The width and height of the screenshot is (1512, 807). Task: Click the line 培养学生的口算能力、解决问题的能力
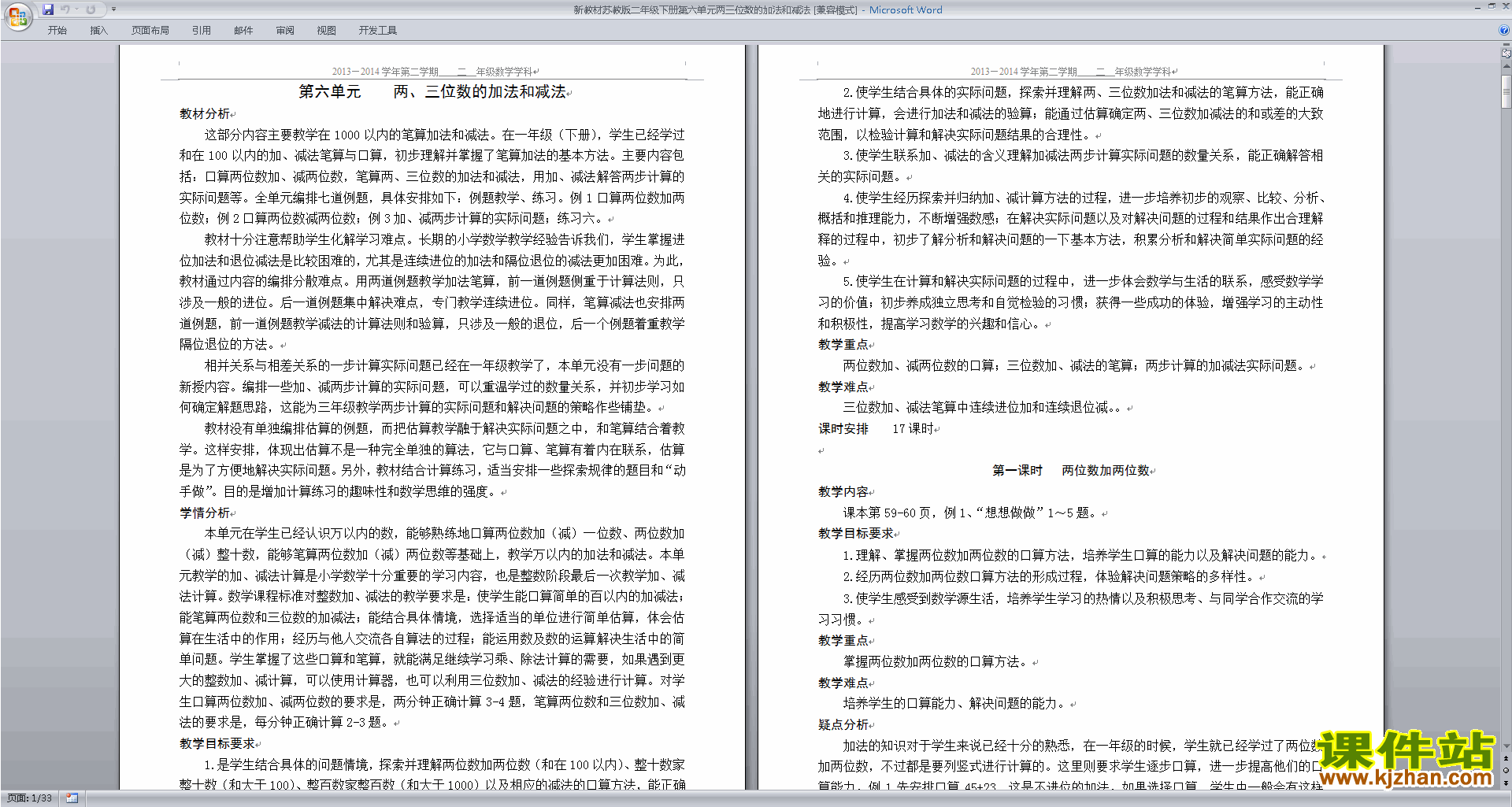click(954, 704)
